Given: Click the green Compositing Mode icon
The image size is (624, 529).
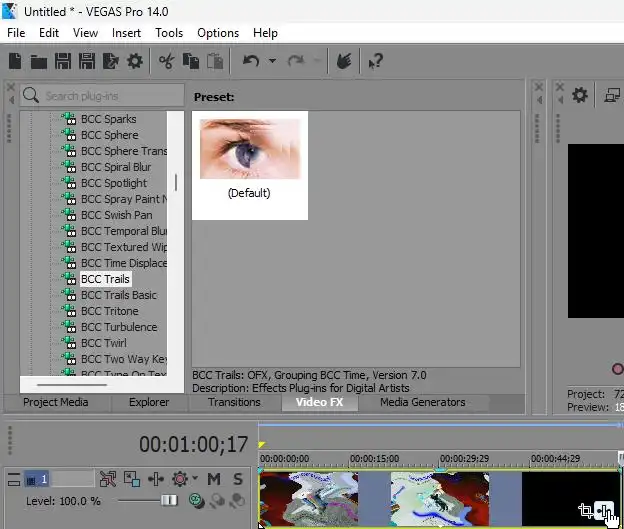Looking at the screenshot, I should [x=196, y=501].
